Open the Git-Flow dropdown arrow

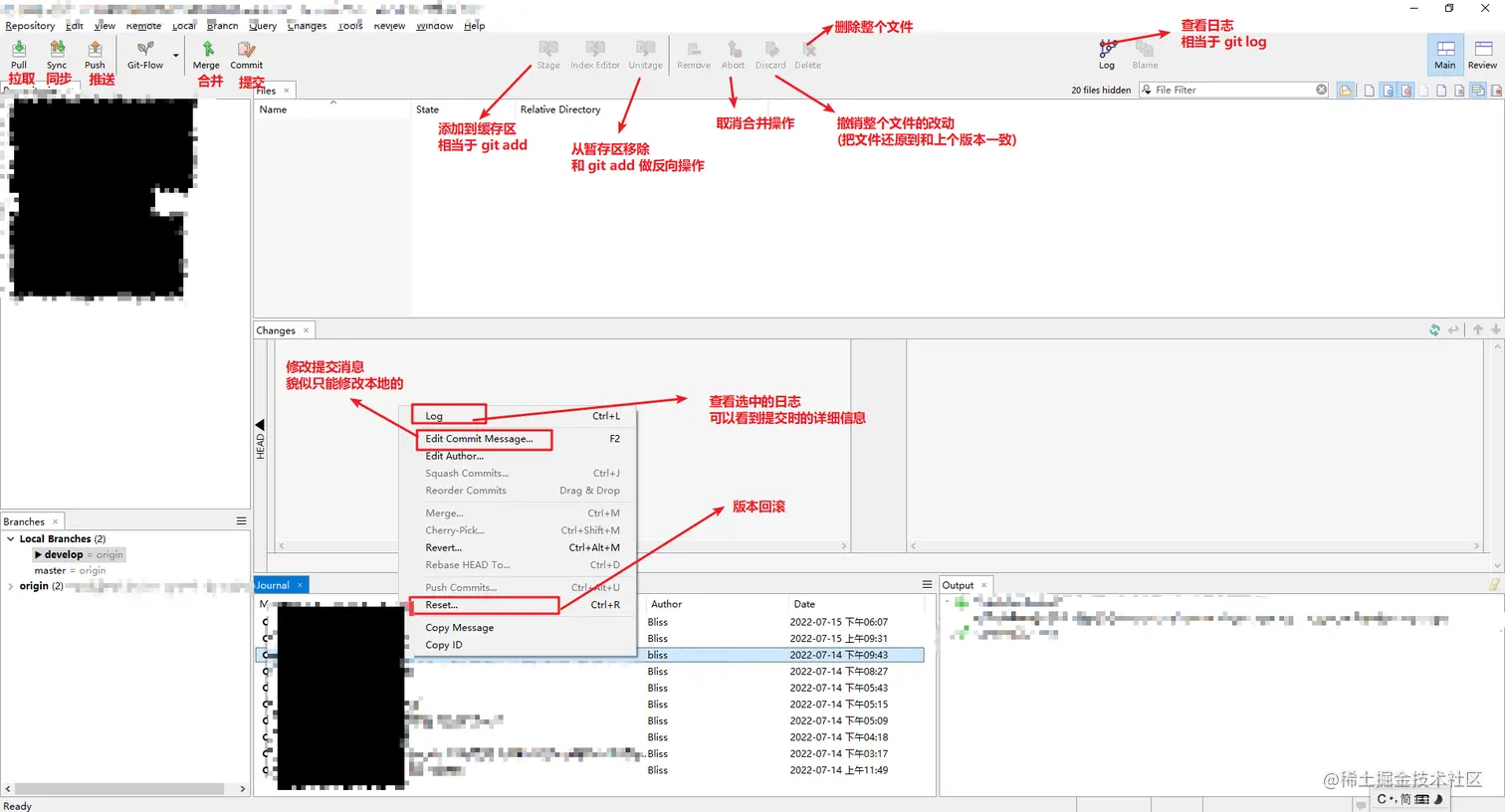(173, 55)
